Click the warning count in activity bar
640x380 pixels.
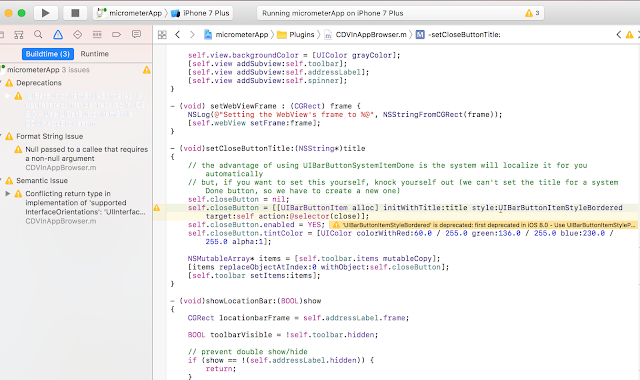533,13
